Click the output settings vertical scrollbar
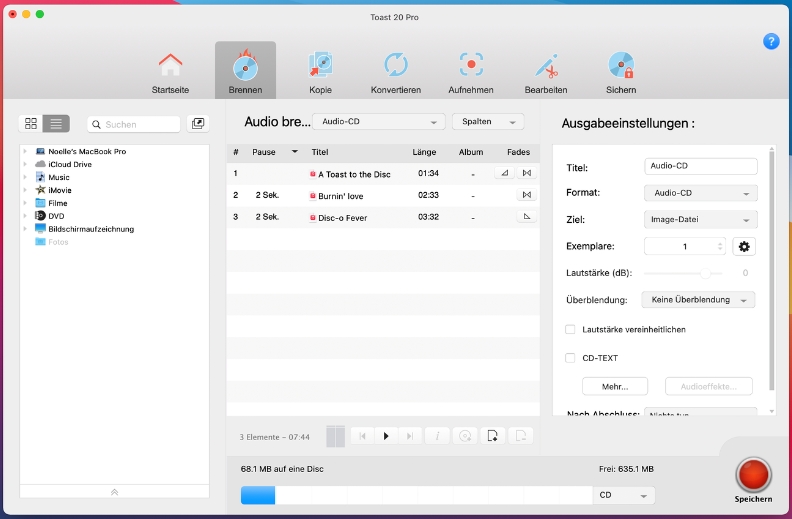The width and height of the screenshot is (792, 519). [x=771, y=270]
